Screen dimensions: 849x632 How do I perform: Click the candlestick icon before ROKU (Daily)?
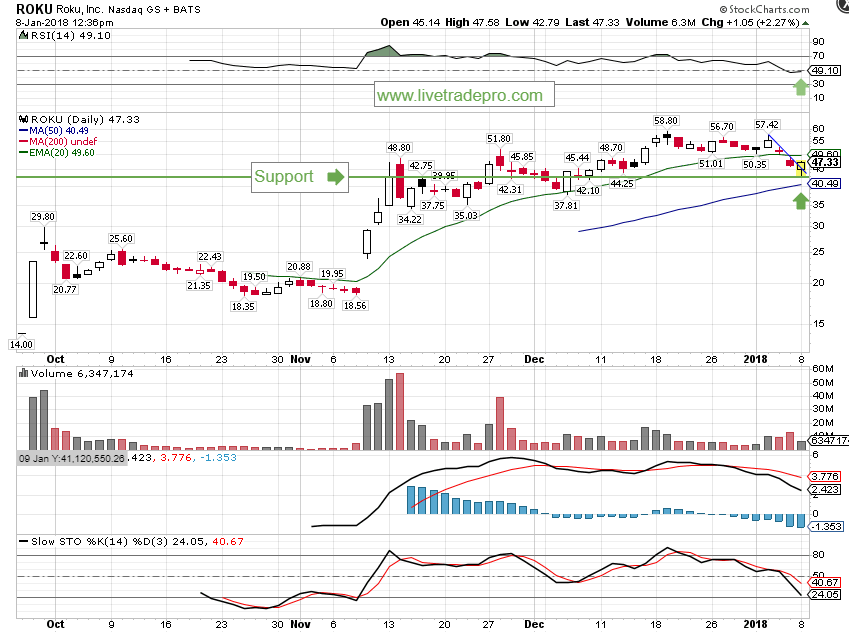pos(24,117)
